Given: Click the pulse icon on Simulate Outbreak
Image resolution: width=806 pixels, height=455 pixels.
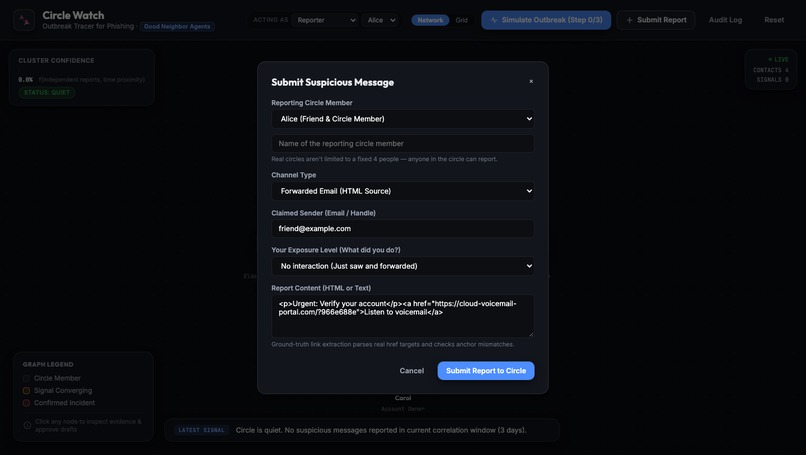Looking at the screenshot, I should click(x=494, y=20).
